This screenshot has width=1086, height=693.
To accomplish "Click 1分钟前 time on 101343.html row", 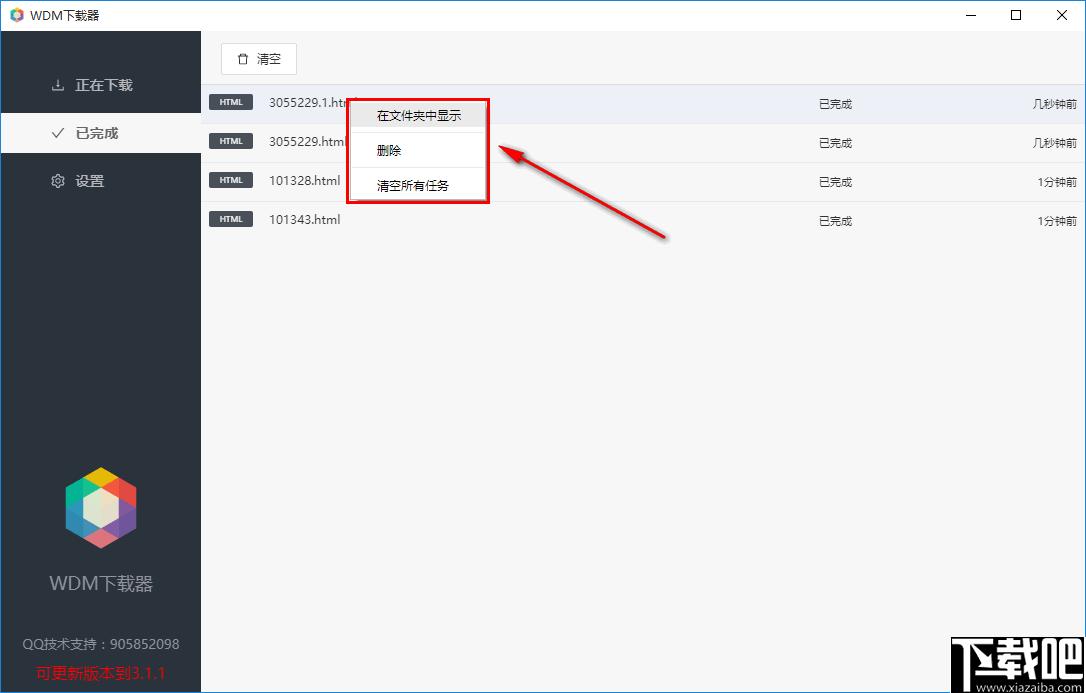I will click(1057, 222).
